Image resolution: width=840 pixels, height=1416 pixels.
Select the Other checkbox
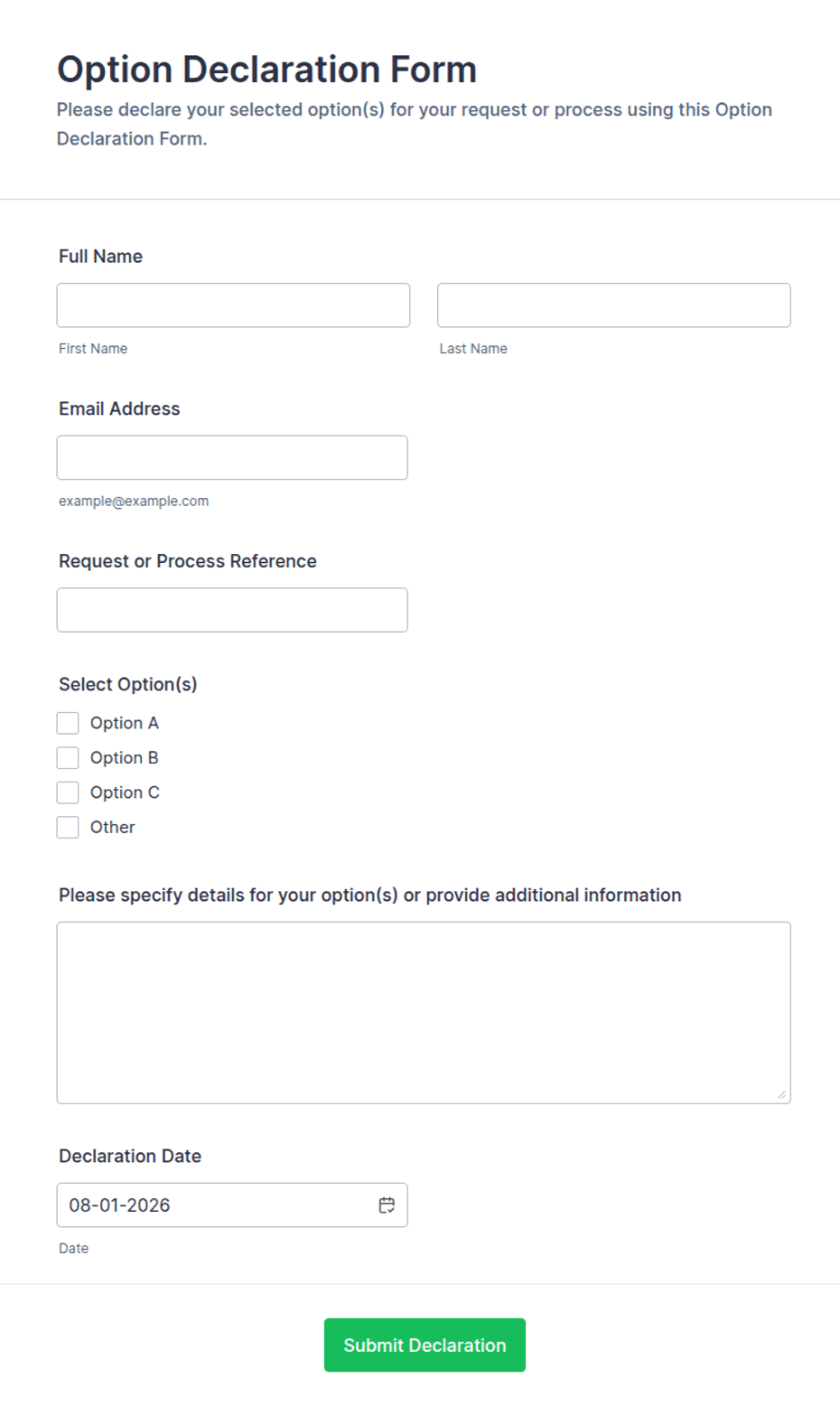click(x=68, y=827)
